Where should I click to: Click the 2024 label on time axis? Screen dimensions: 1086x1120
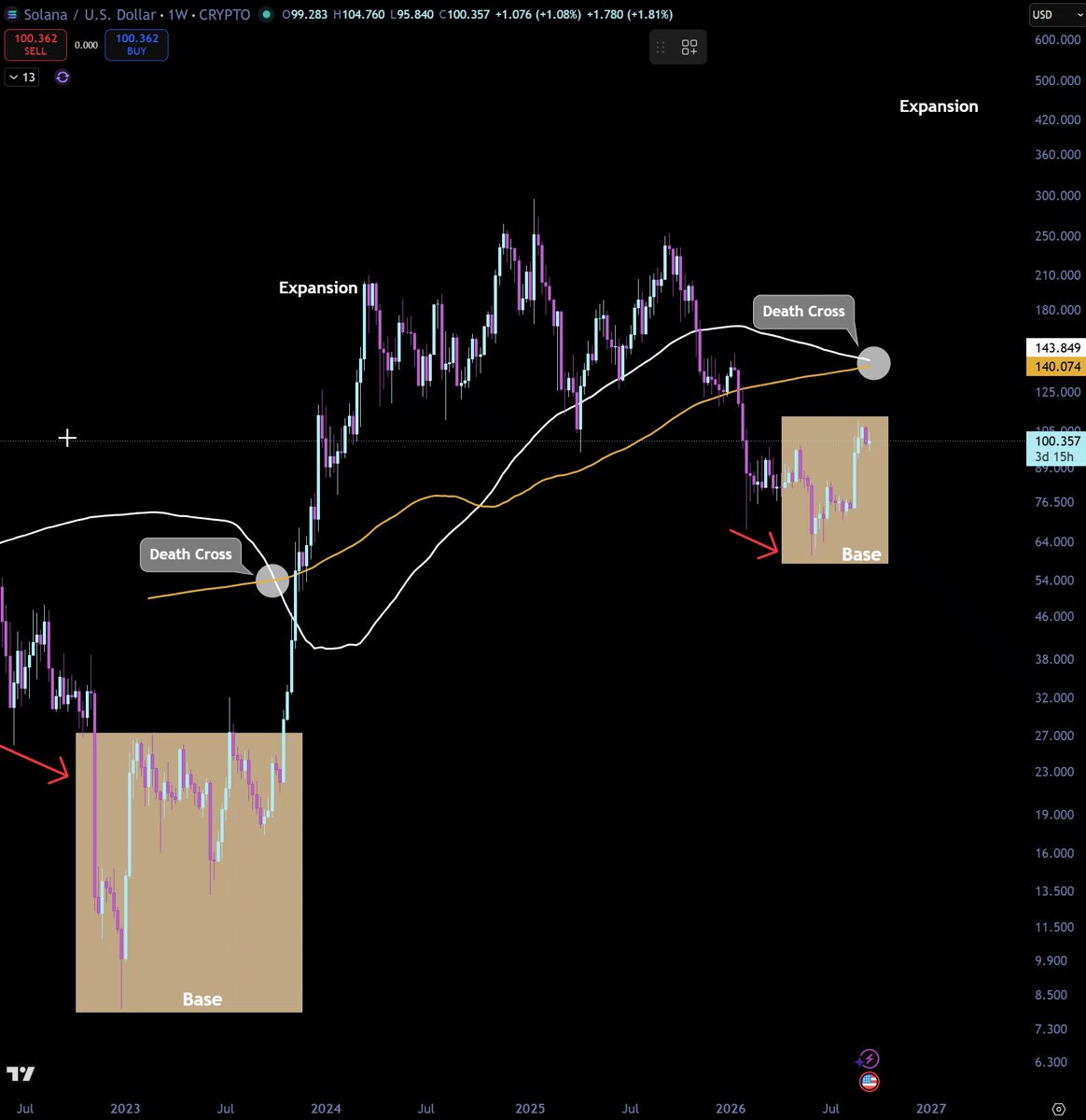(326, 1109)
